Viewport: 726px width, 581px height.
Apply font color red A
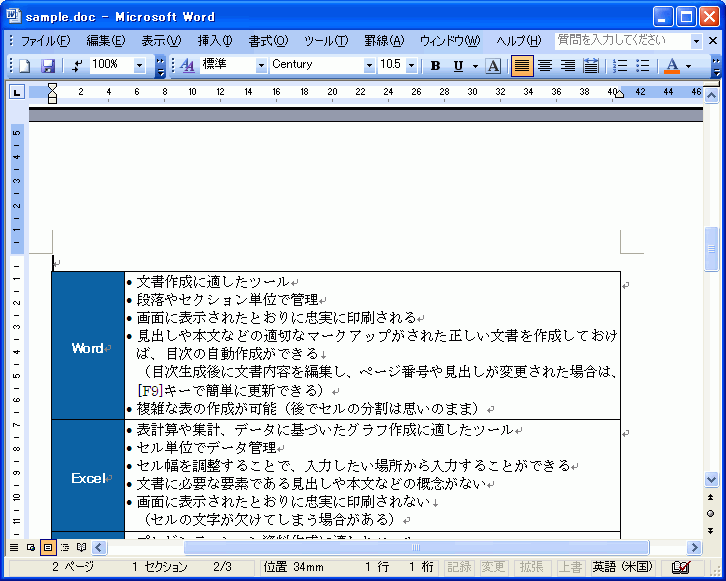point(672,66)
